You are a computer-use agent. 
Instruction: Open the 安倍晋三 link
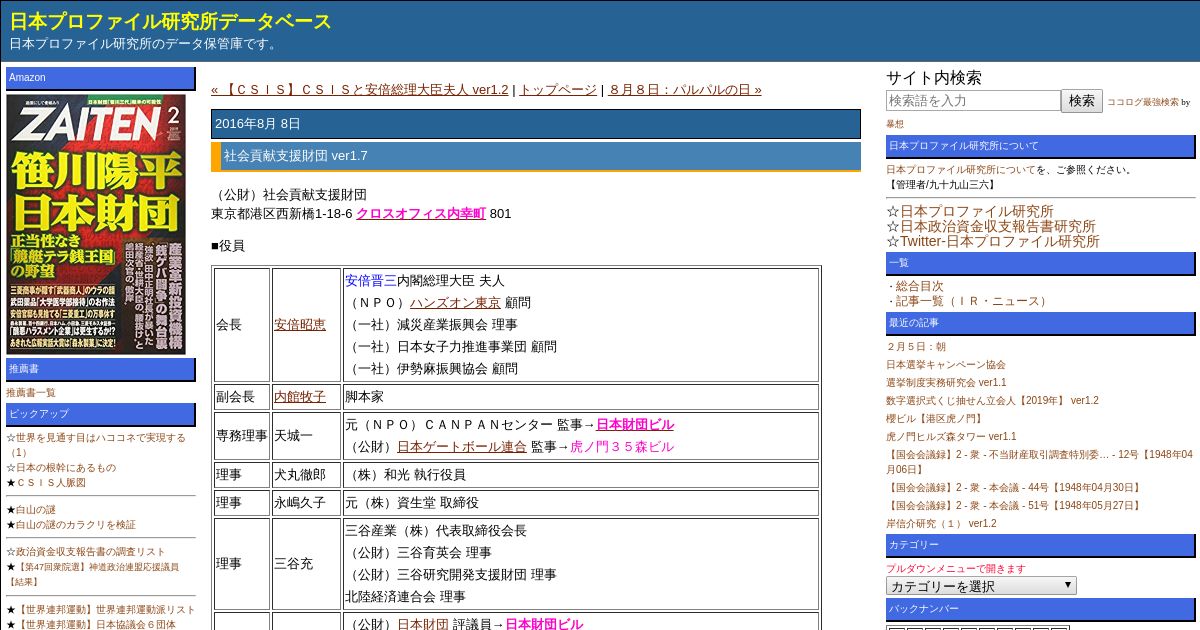(x=371, y=280)
